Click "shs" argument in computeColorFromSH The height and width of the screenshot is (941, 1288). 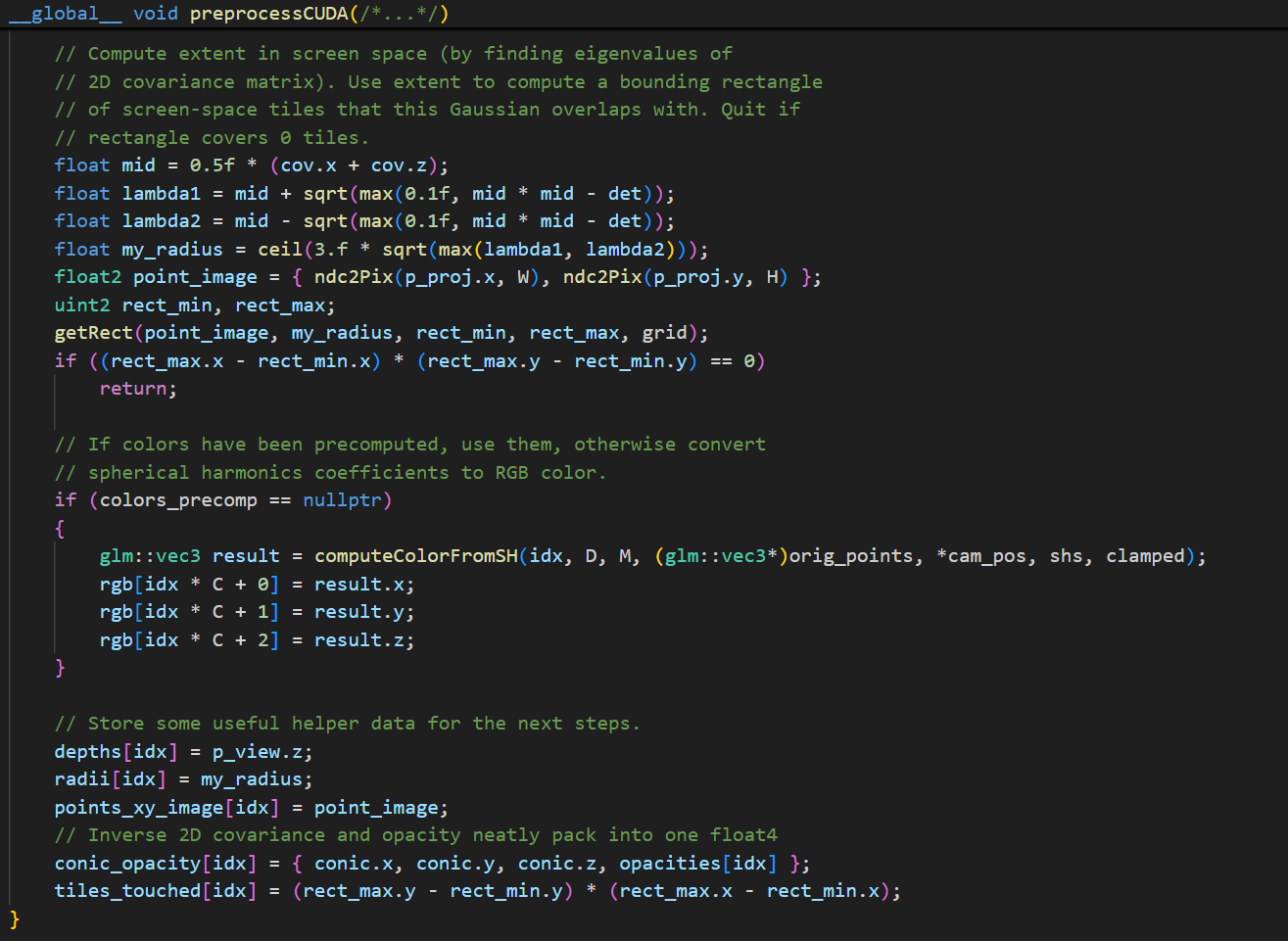[1066, 556]
